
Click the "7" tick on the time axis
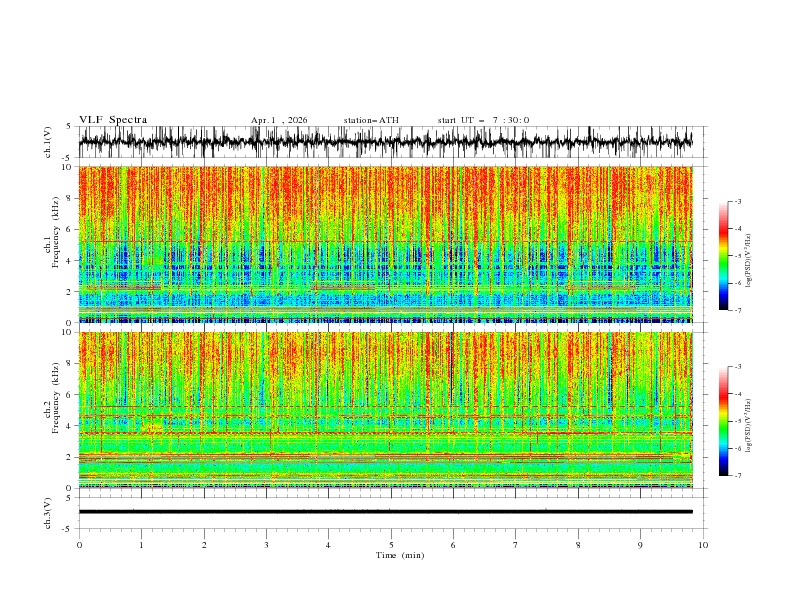(x=516, y=545)
